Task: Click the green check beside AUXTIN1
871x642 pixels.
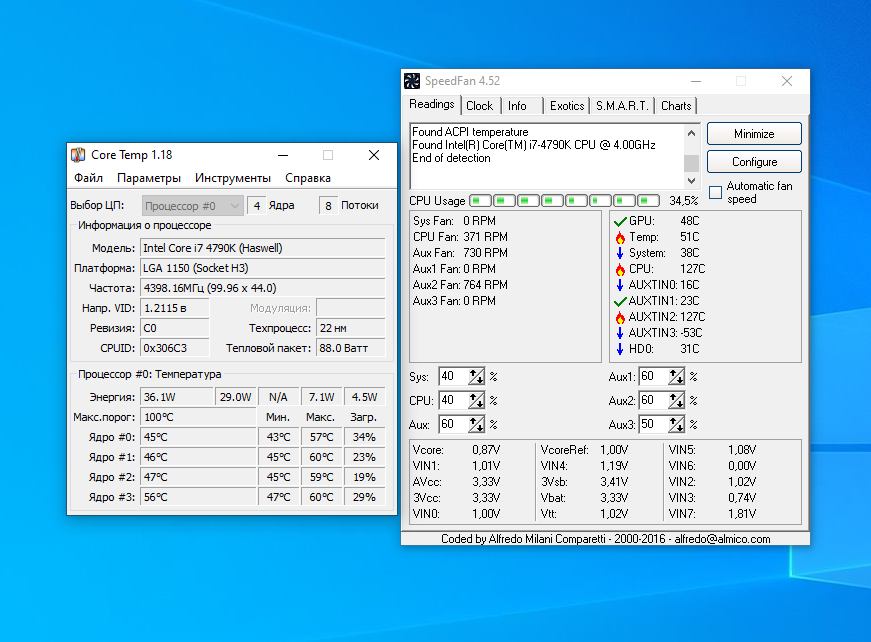Action: (620, 302)
